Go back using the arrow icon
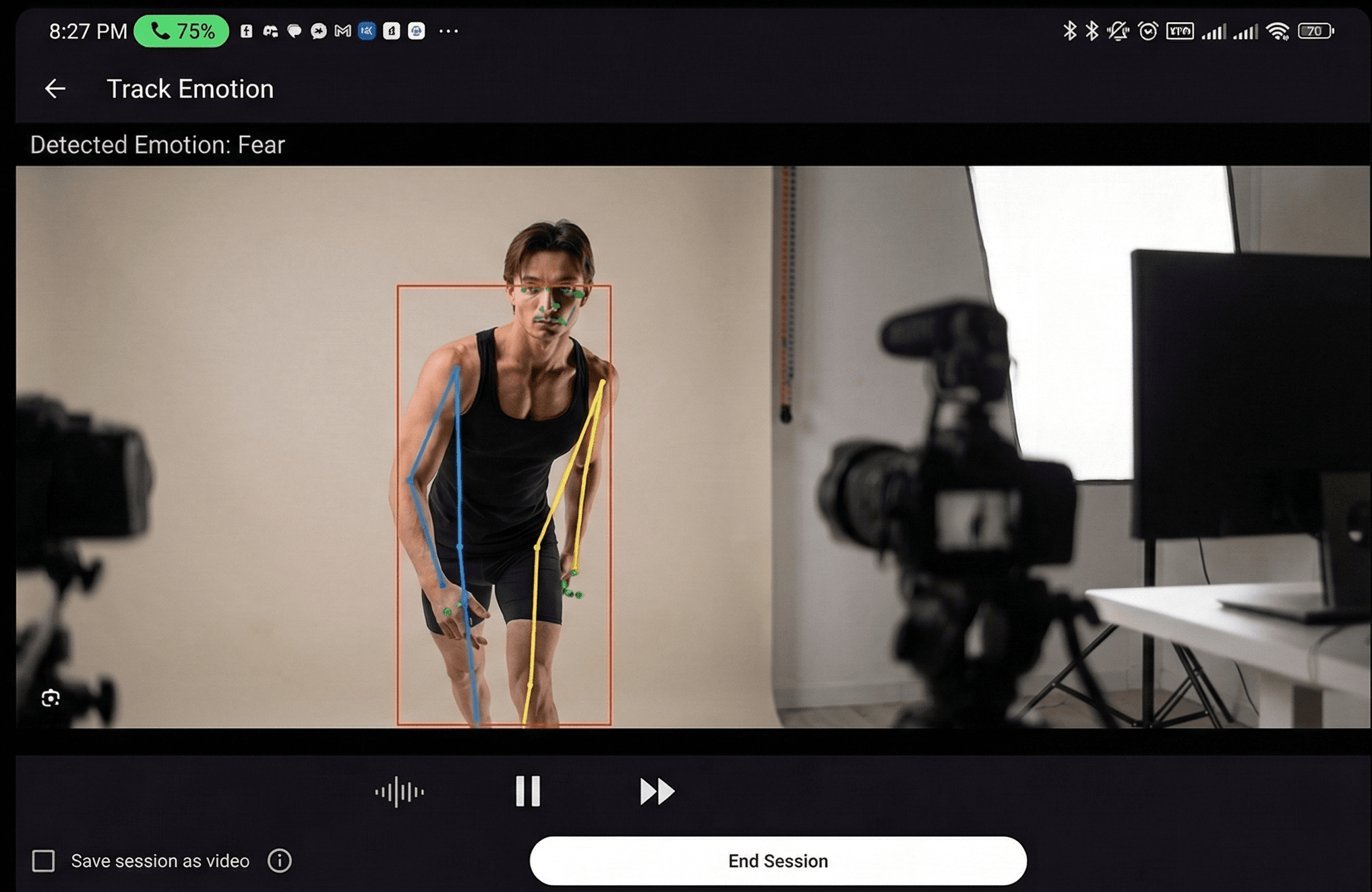 coord(55,89)
